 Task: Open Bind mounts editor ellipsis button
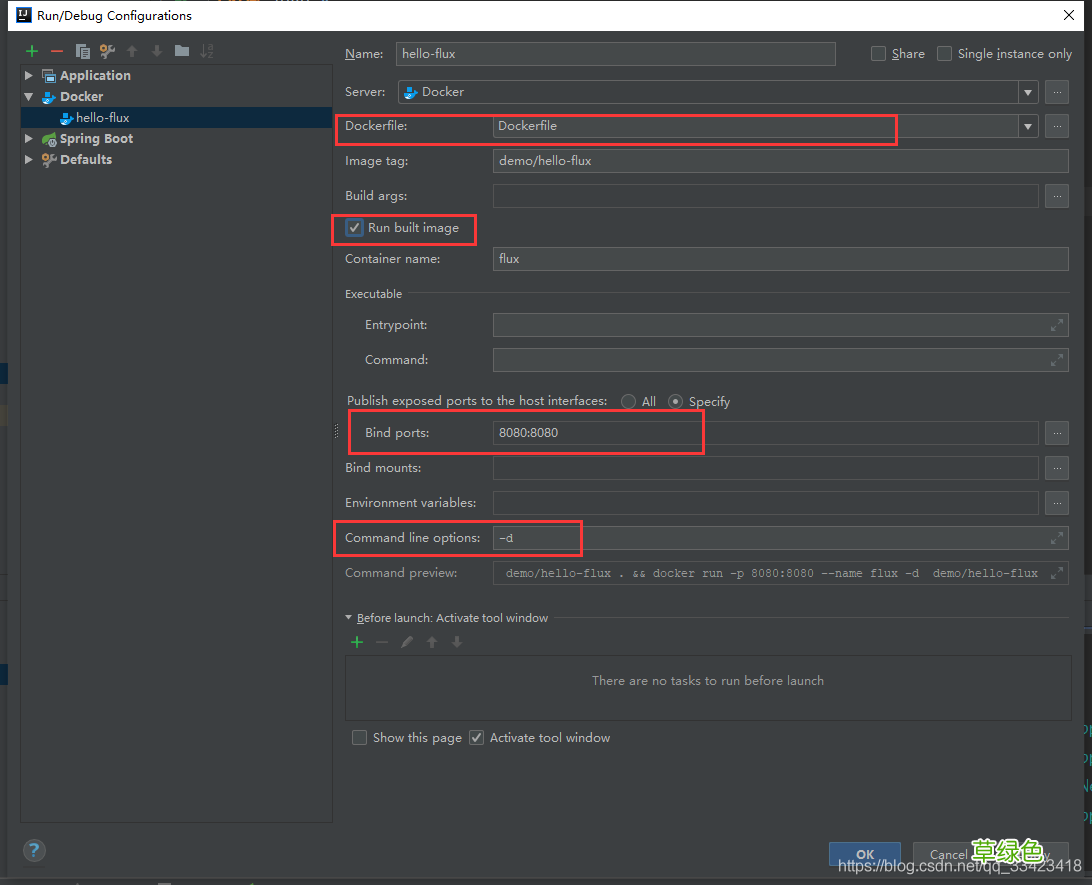click(x=1057, y=468)
